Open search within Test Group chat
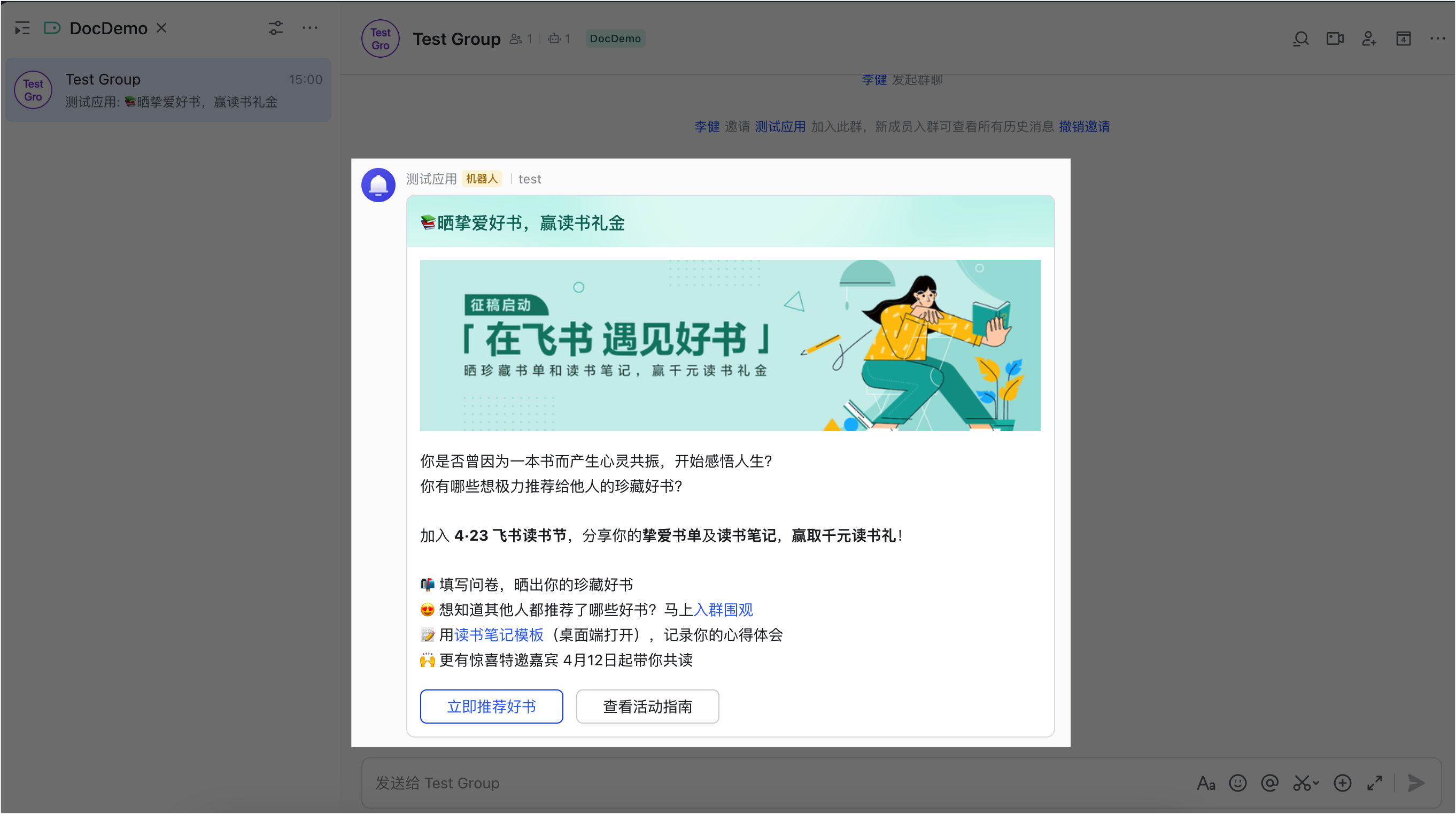 click(x=1301, y=39)
